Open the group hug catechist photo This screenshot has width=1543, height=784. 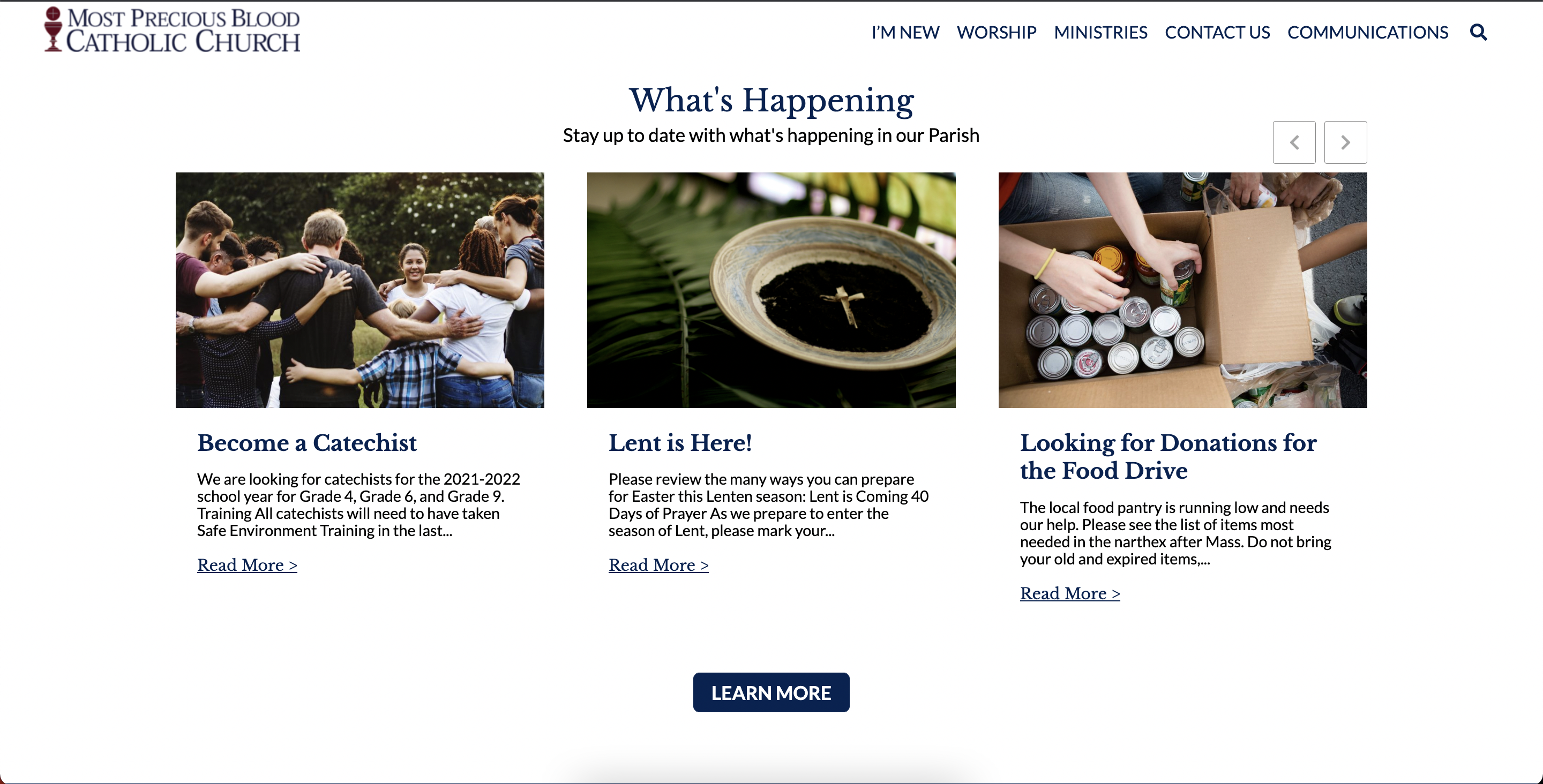coord(359,290)
